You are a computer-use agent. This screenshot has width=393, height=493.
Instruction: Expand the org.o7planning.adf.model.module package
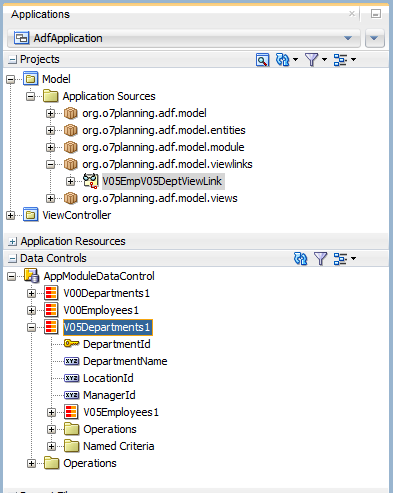(50, 147)
